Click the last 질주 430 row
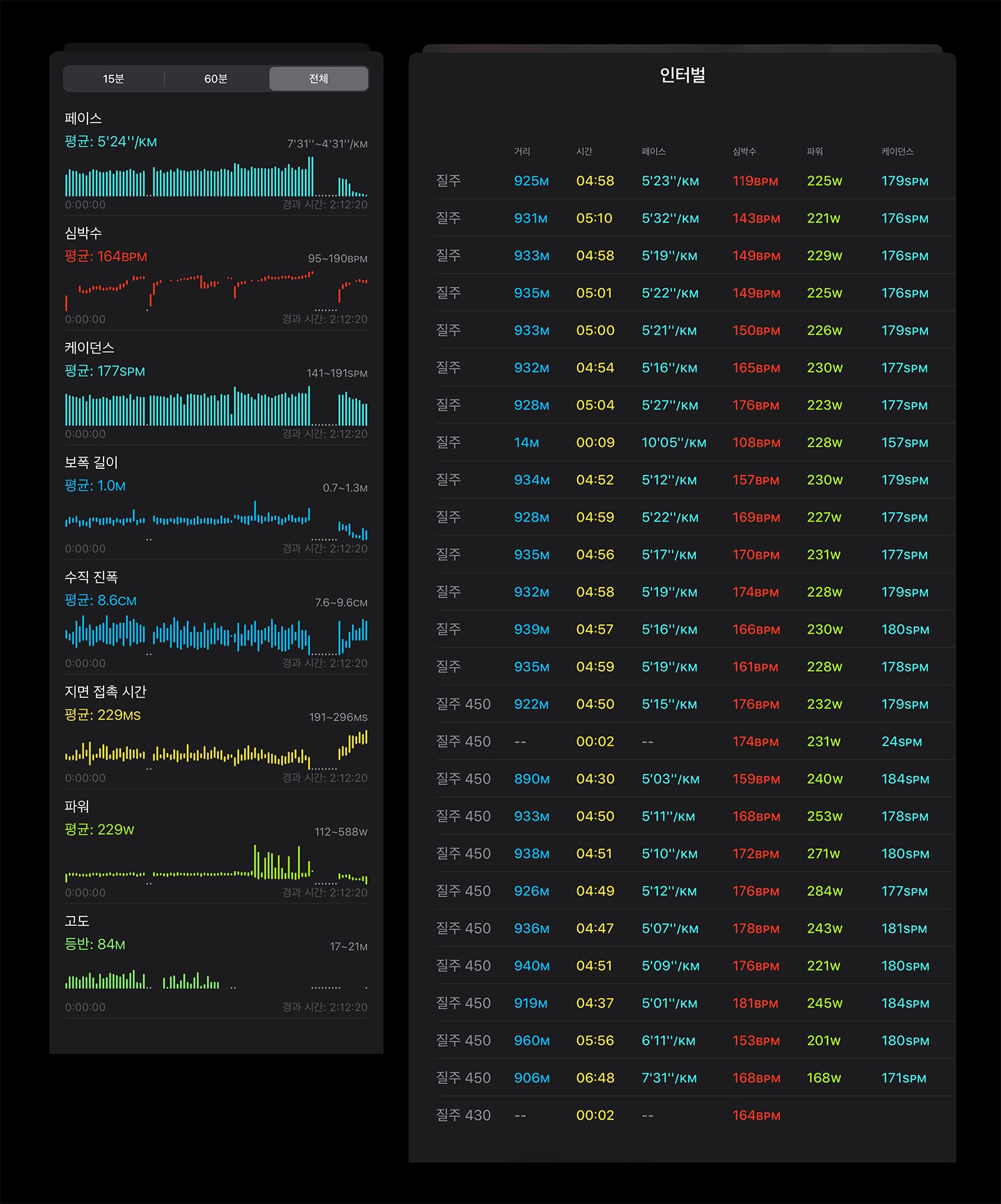1001x1204 pixels. pyautogui.click(x=695, y=1115)
